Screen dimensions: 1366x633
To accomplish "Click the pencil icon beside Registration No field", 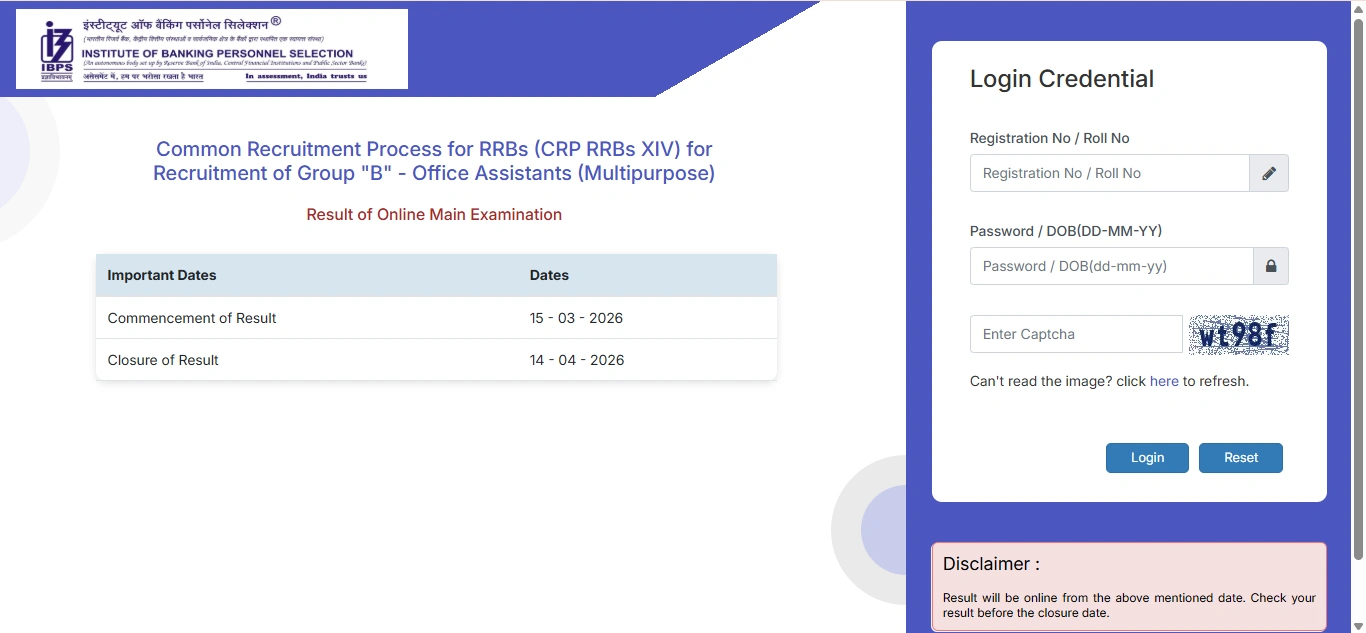I will coord(1269,173).
